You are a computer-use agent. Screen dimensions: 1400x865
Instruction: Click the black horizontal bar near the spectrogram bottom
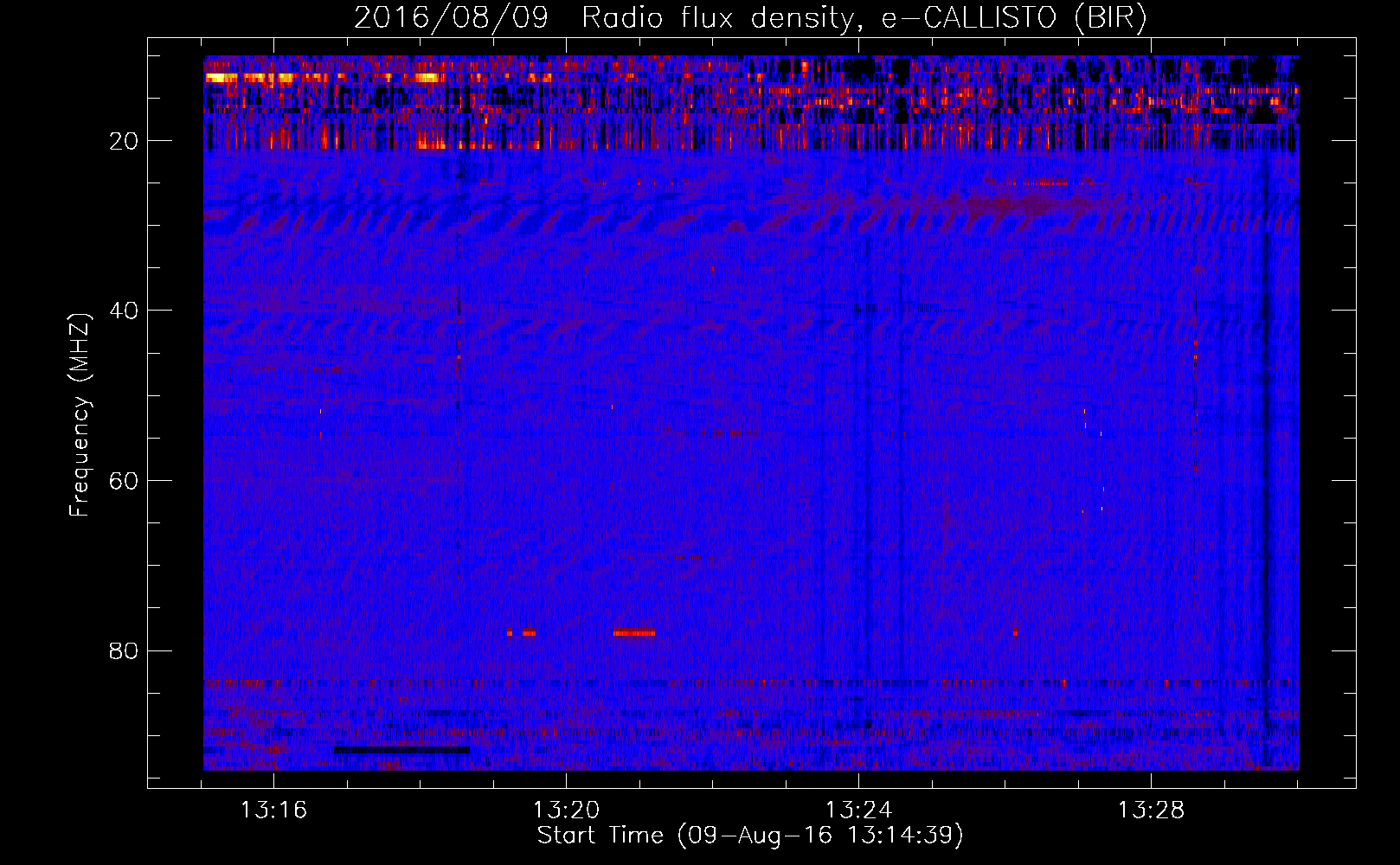401,750
